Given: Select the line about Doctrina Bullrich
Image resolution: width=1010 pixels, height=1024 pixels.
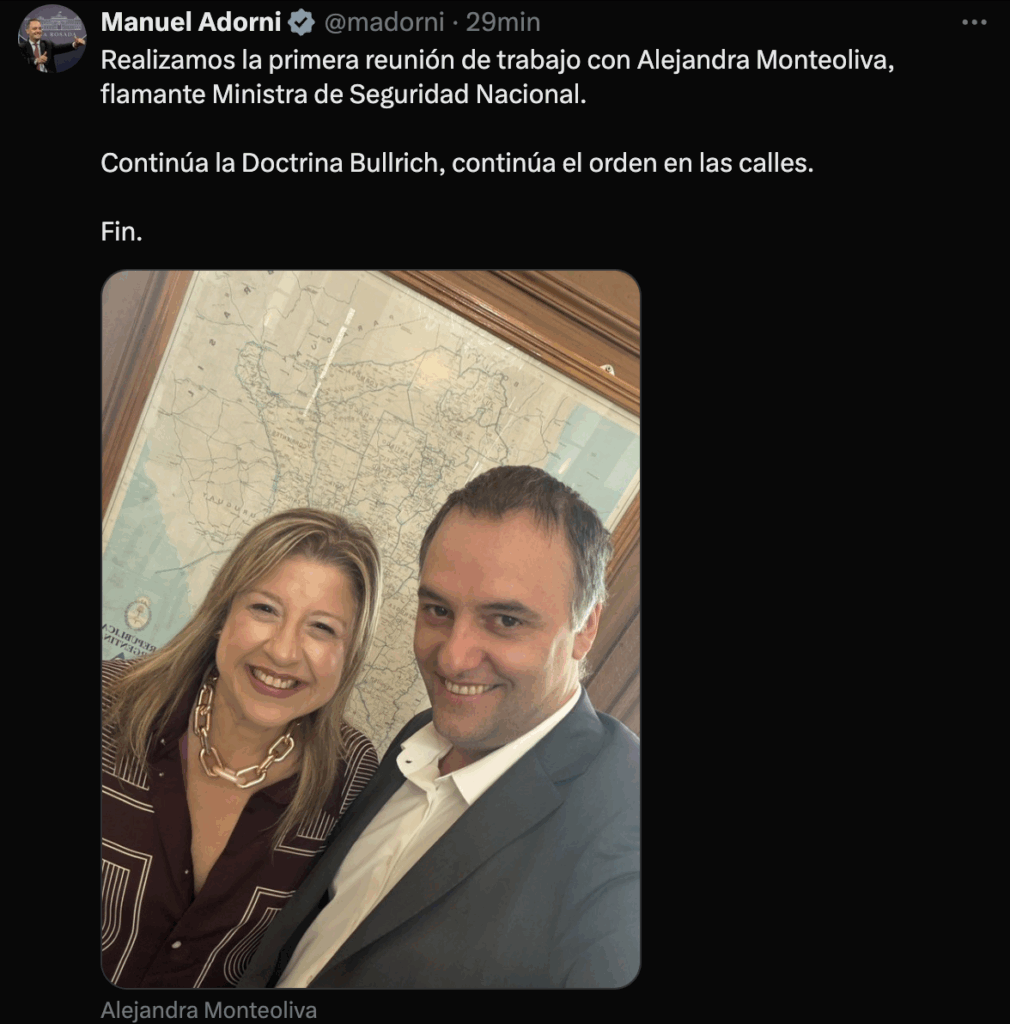Looking at the screenshot, I should pos(457,163).
